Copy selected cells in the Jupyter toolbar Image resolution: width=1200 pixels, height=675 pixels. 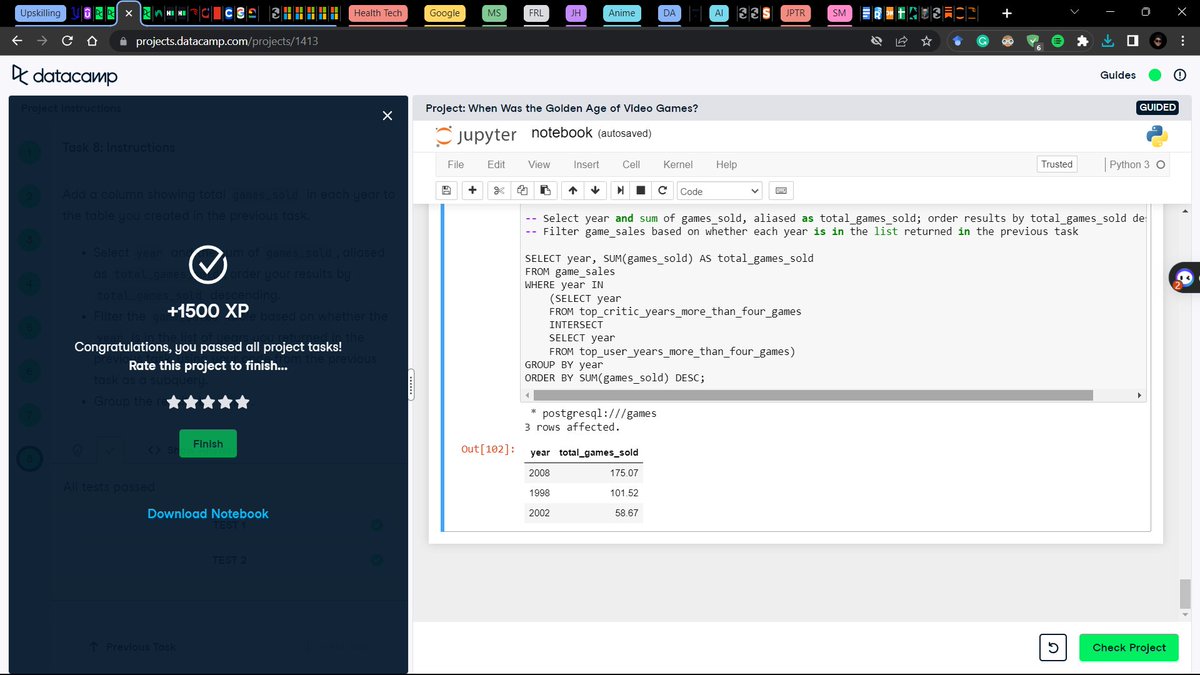[522, 190]
